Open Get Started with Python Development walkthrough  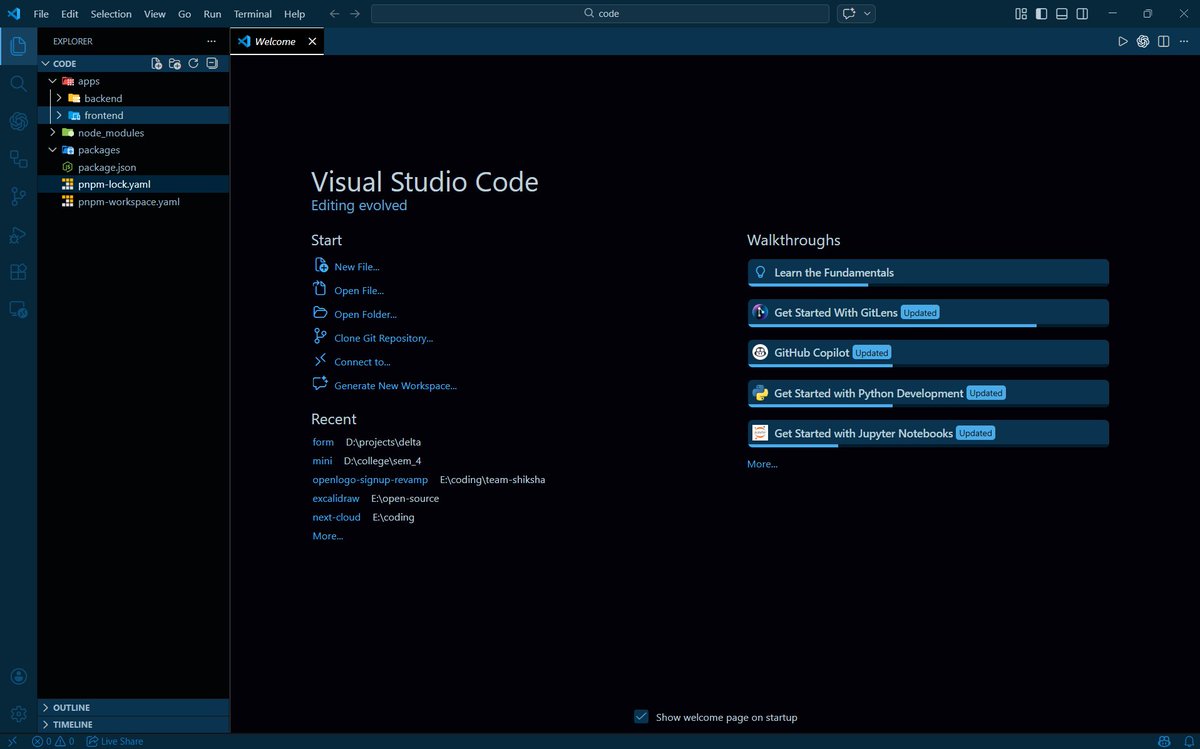(x=928, y=393)
